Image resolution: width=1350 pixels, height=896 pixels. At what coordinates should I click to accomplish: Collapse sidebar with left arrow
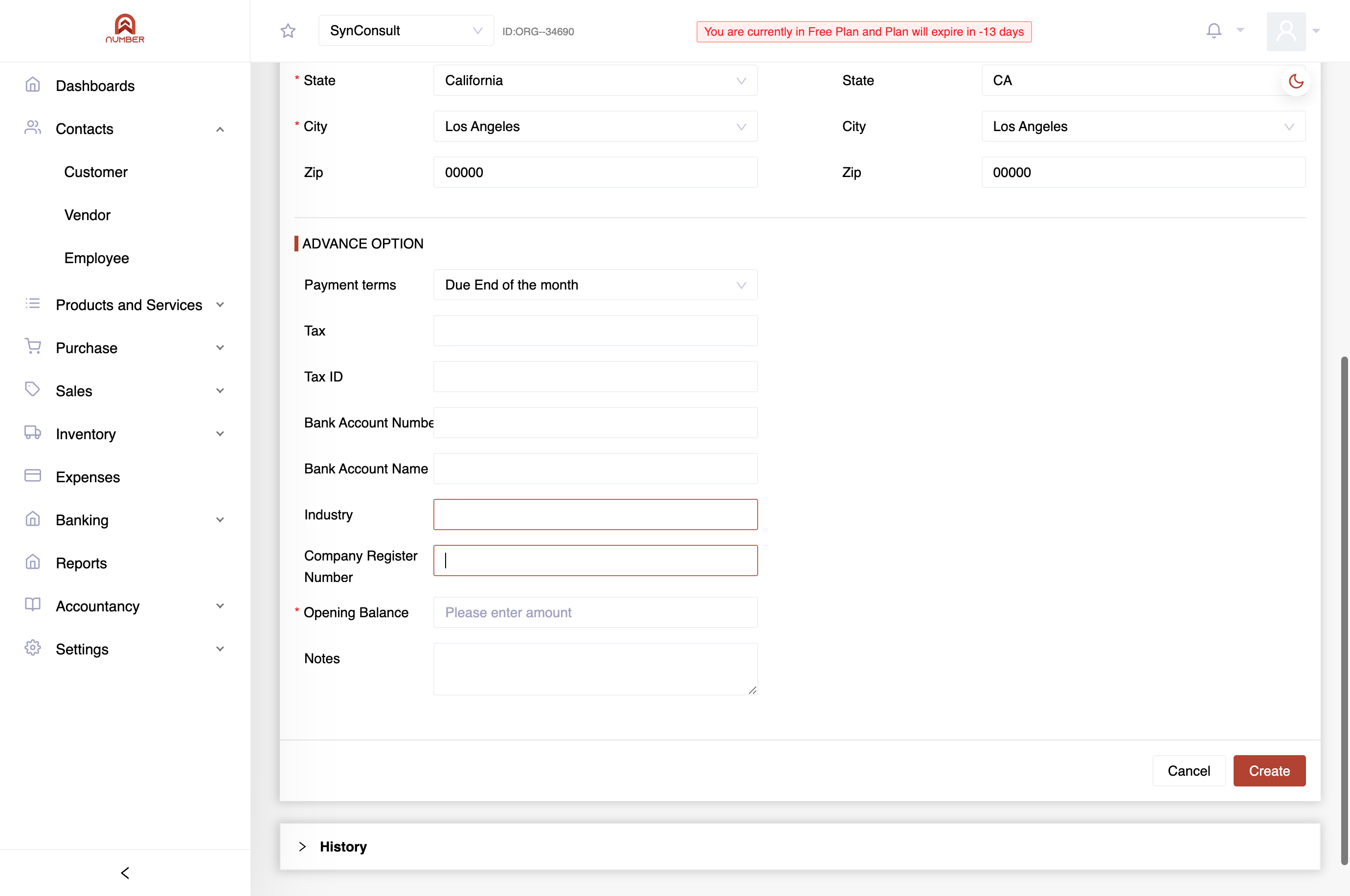pyautogui.click(x=125, y=873)
